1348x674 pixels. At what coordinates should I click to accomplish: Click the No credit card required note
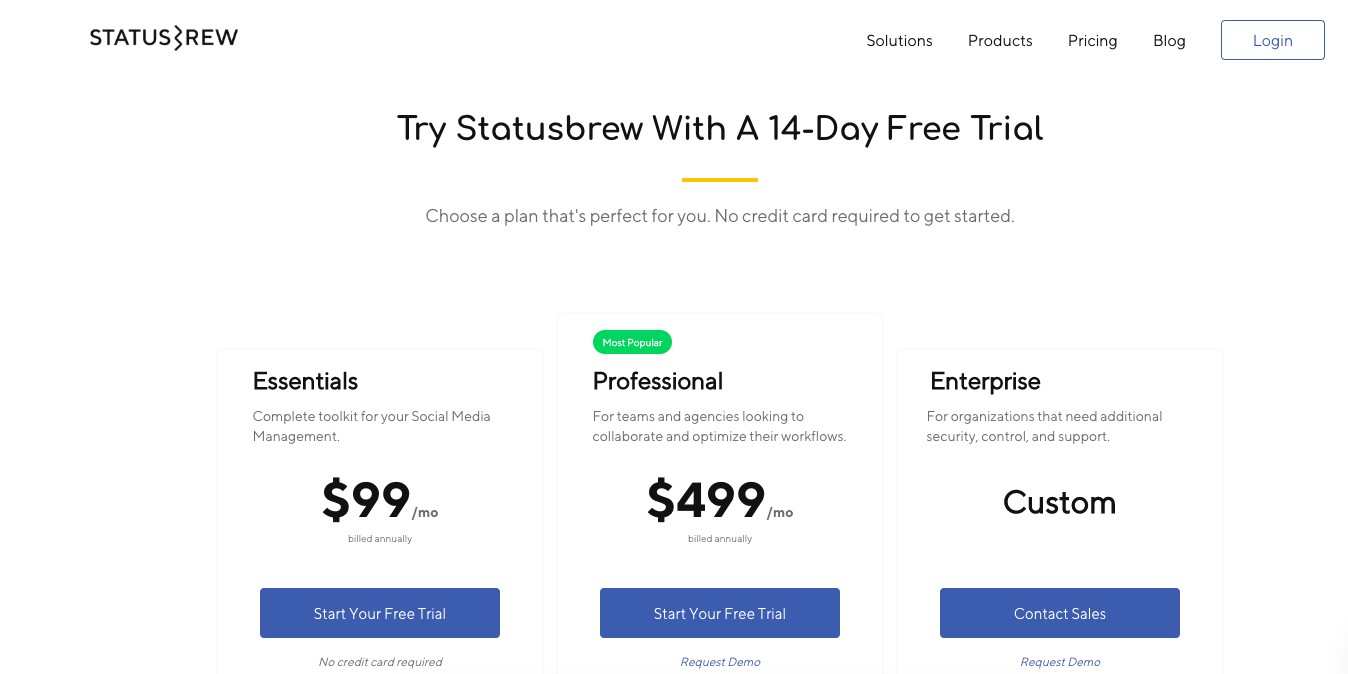click(x=380, y=662)
